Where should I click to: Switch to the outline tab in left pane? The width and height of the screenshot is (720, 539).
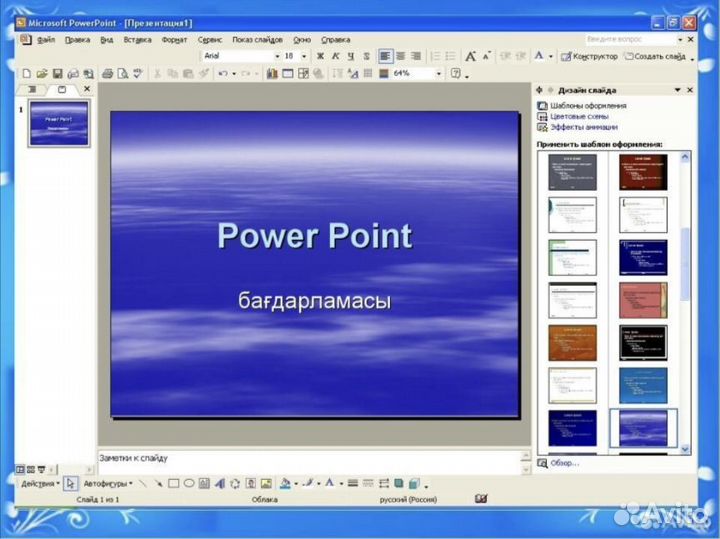(x=32, y=90)
